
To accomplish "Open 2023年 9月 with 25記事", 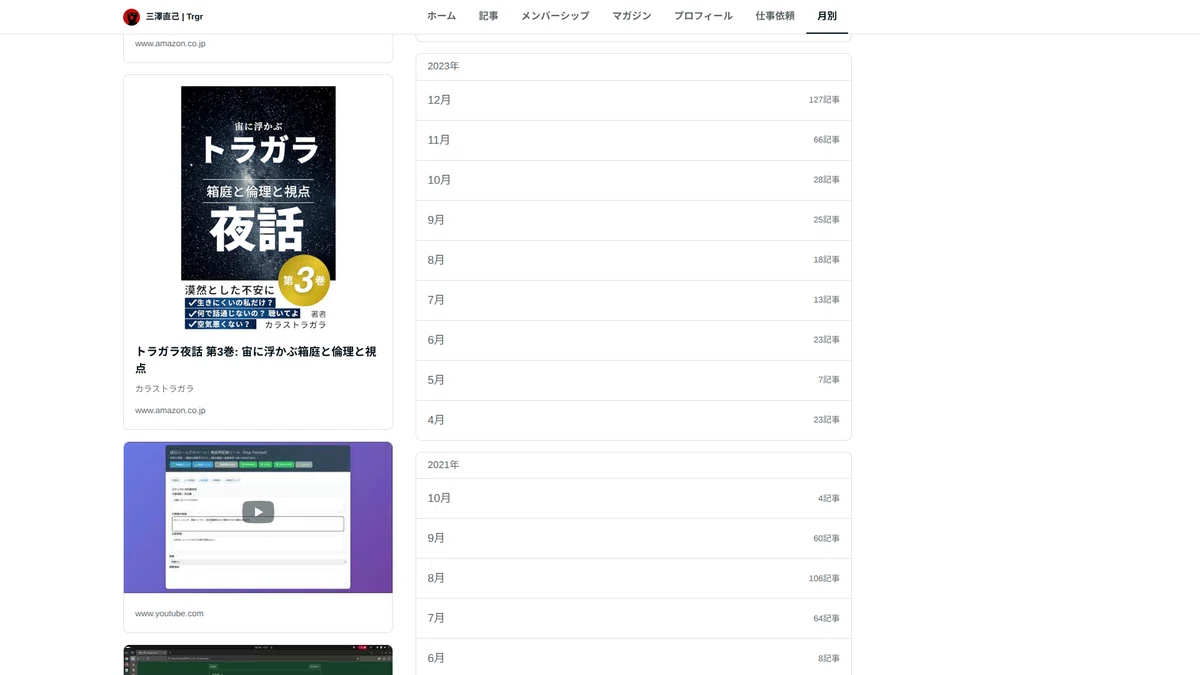I will click(633, 220).
